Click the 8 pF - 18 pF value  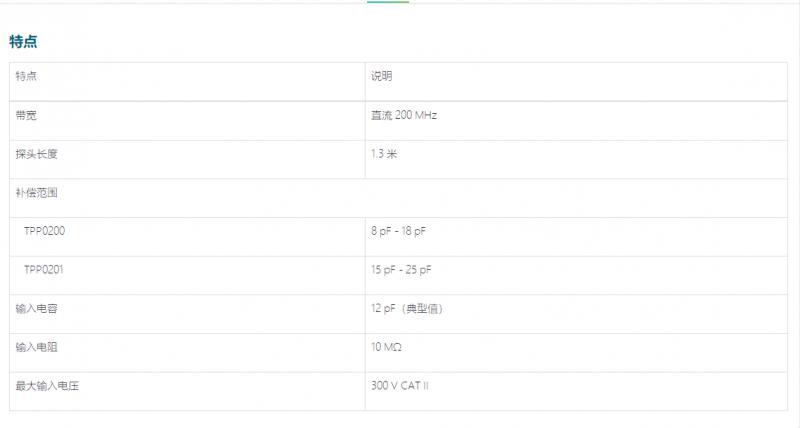click(398, 231)
